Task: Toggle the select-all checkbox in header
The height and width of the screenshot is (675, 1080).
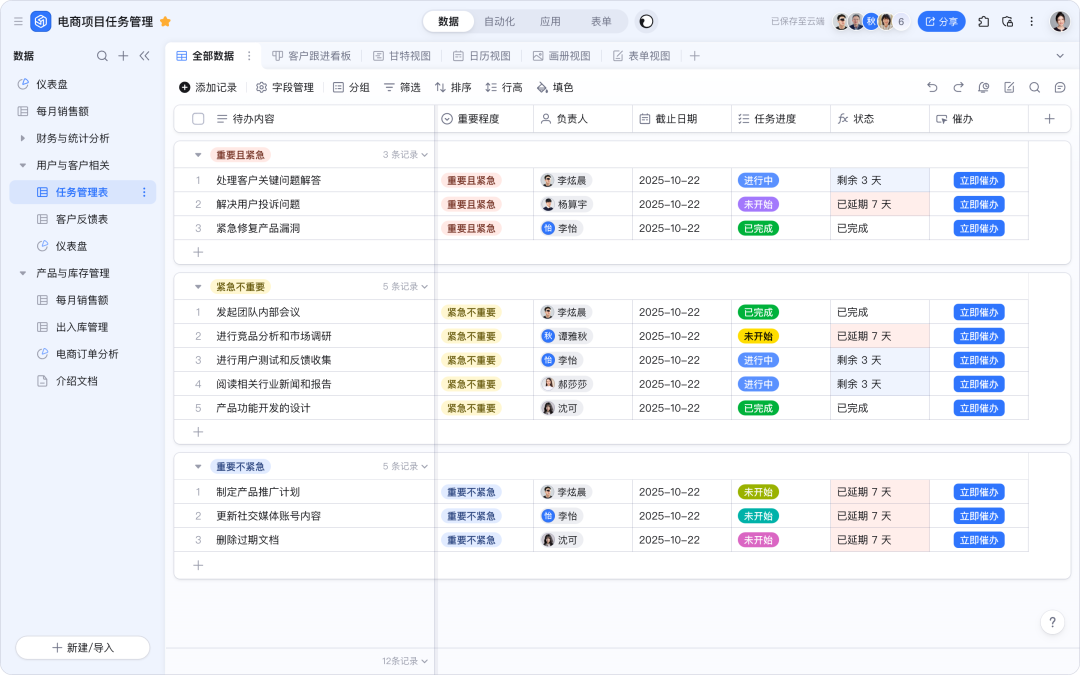Action: tap(198, 119)
